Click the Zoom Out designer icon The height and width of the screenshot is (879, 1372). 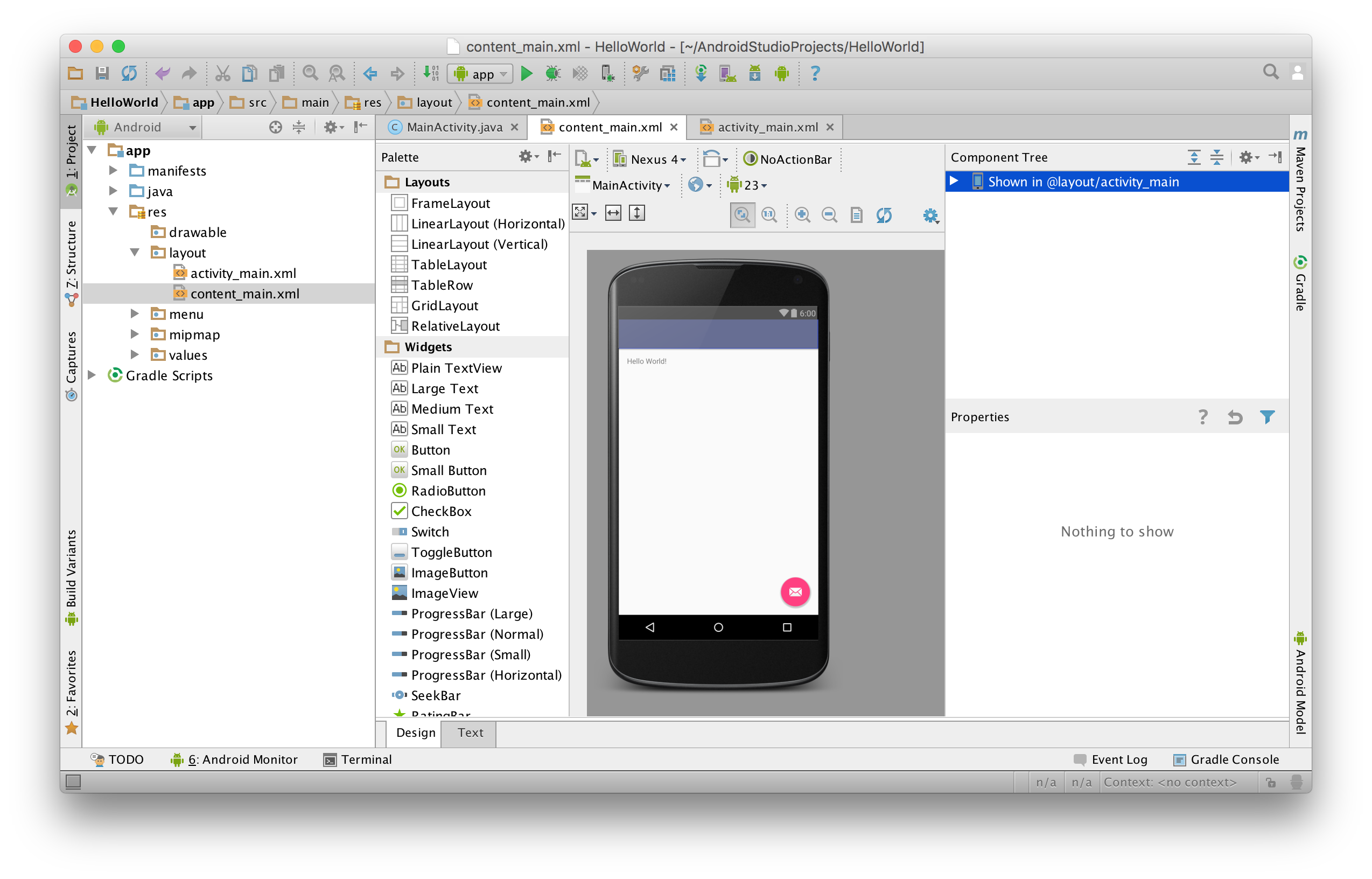829,215
